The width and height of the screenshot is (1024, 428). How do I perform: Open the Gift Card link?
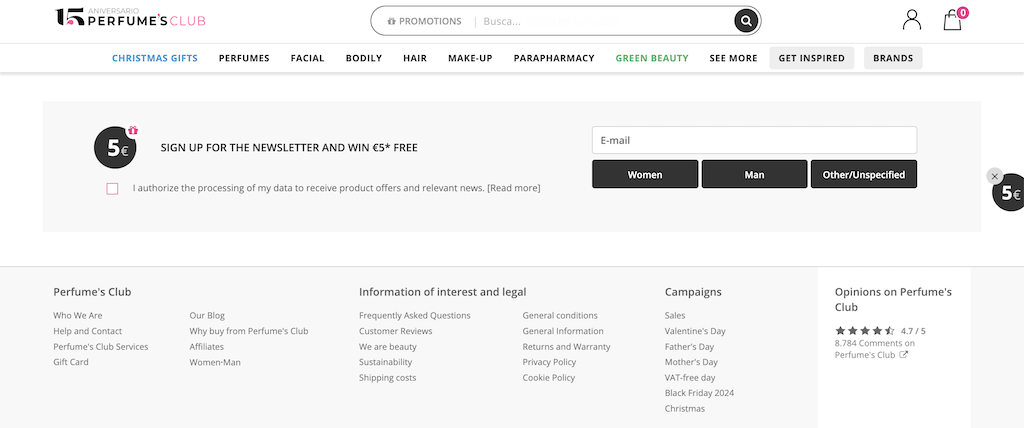(71, 362)
